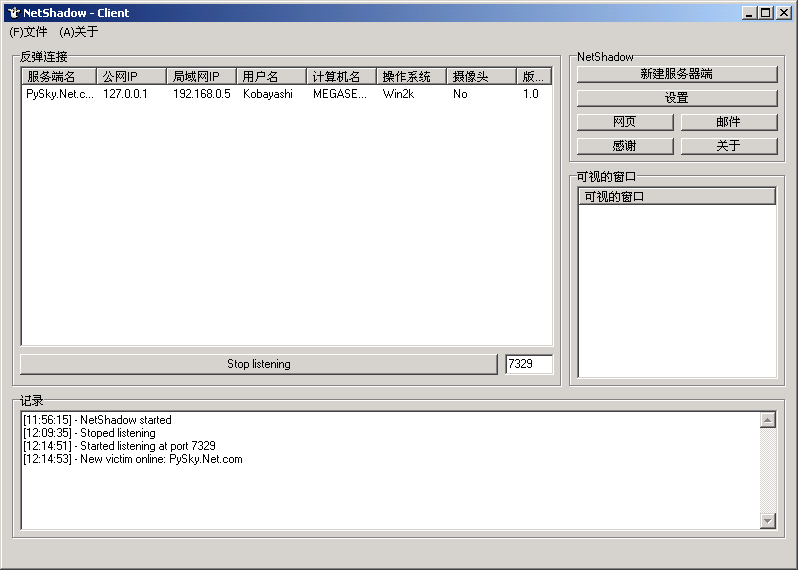Screen dimensions: 798x570
Task: Open 设置 settings button
Action: [676, 98]
